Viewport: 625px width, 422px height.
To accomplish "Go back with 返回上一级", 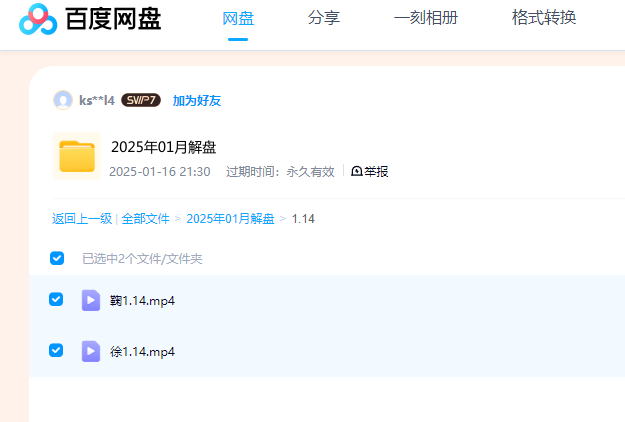I will click(82, 219).
